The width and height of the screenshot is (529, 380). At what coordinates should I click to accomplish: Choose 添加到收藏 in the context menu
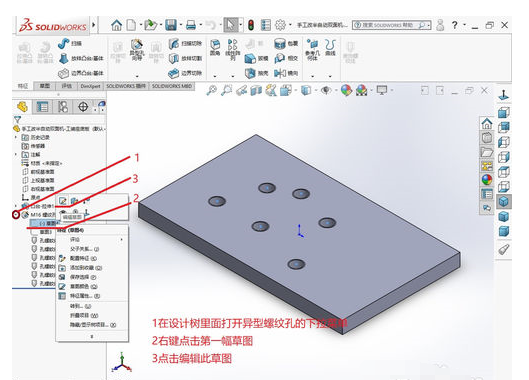coord(92,268)
